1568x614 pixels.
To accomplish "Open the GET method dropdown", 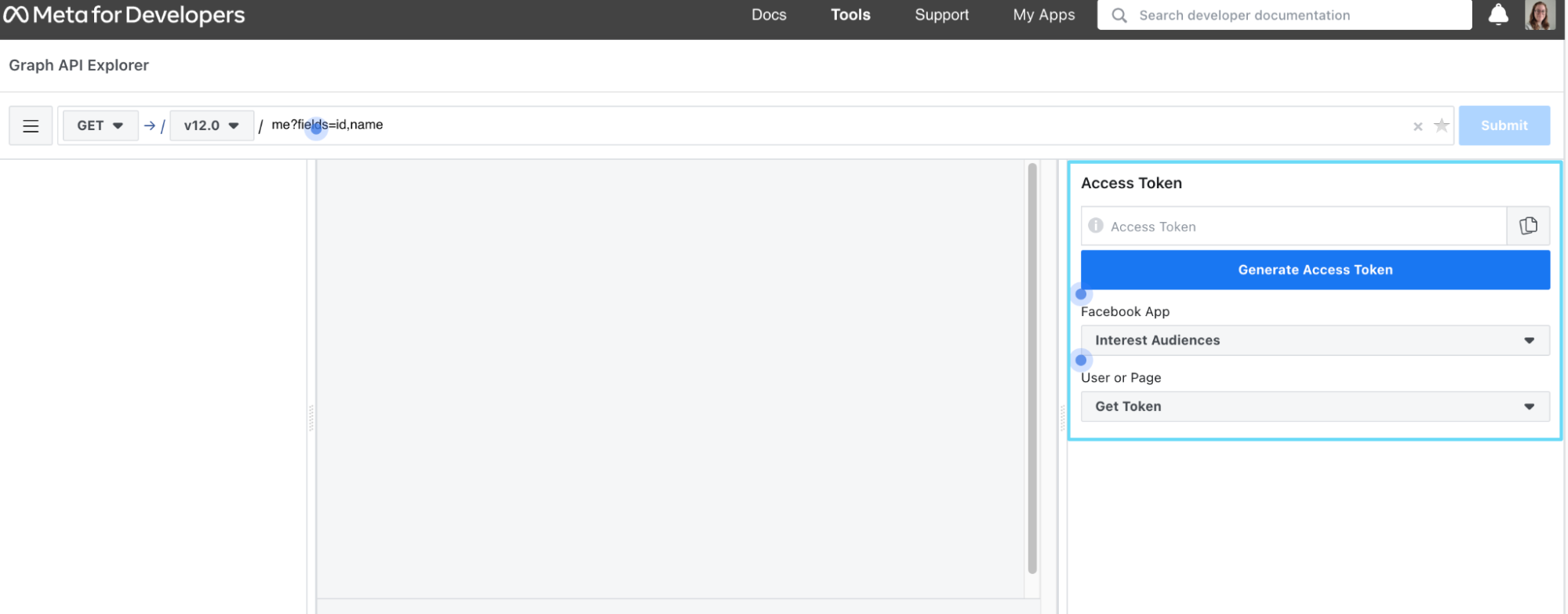I will click(x=100, y=125).
